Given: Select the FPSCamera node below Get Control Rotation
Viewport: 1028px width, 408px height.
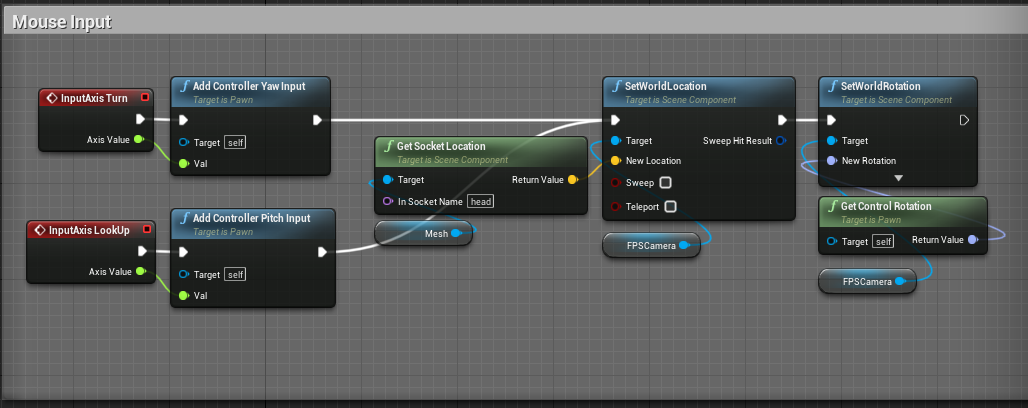Looking at the screenshot, I should click(x=866, y=282).
